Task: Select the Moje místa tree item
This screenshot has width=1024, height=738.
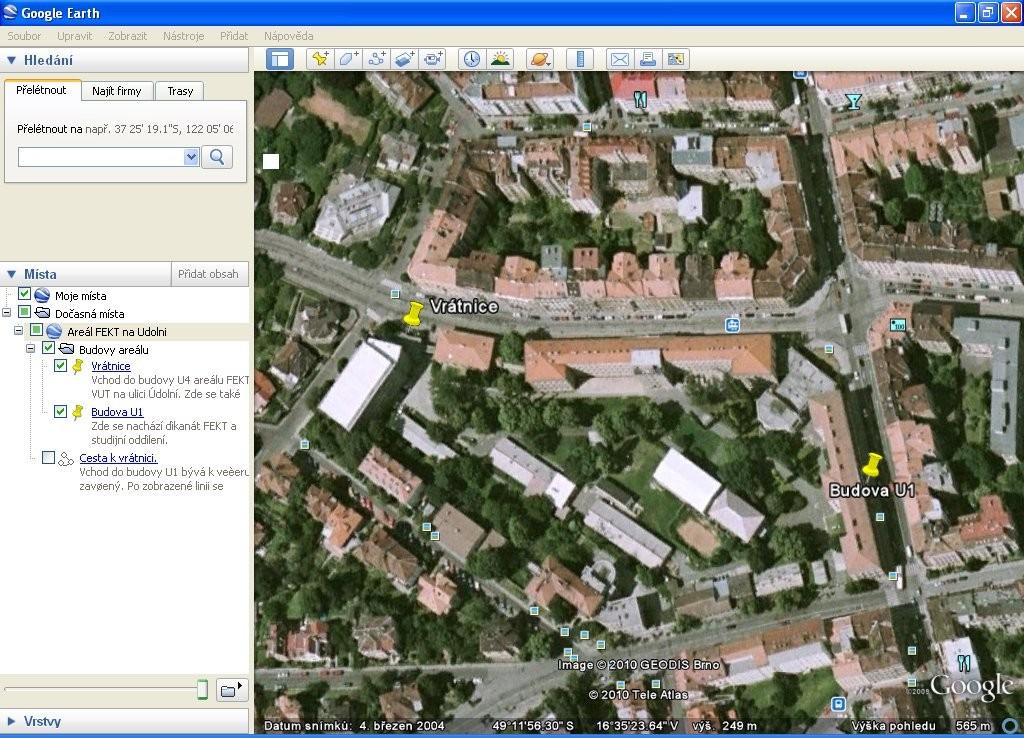Action: coord(80,296)
